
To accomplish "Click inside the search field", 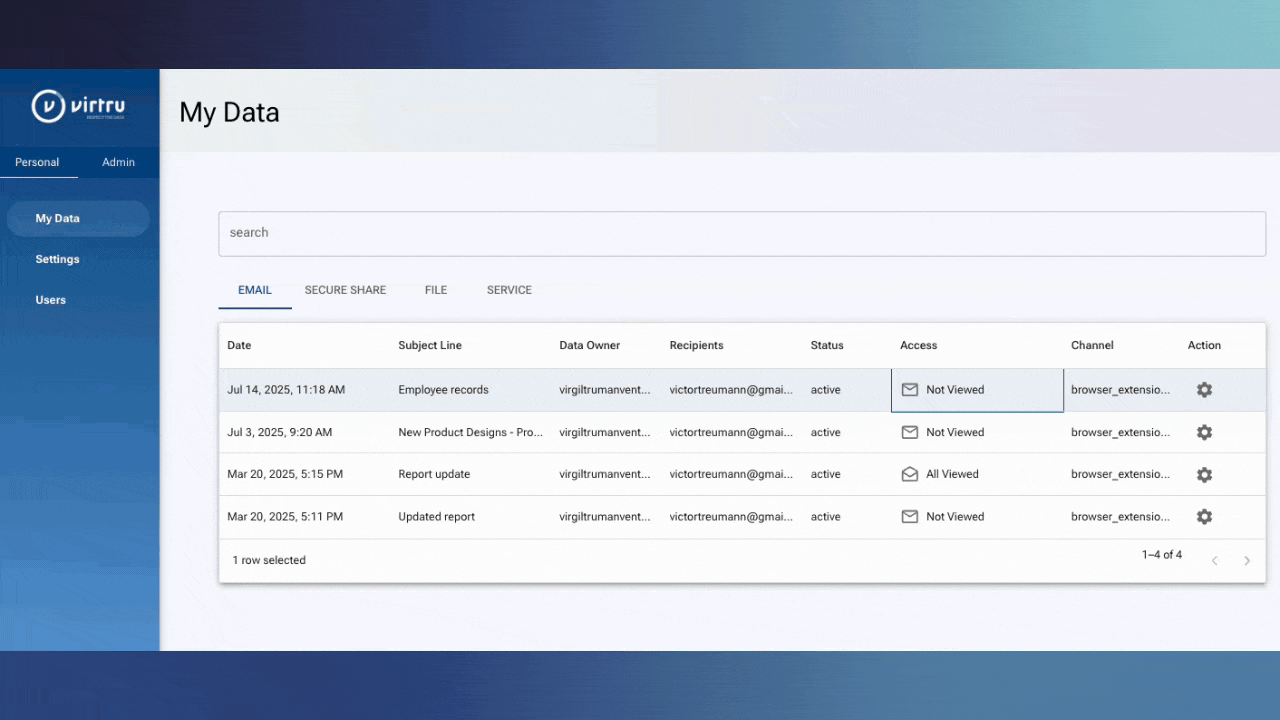I will click(x=742, y=232).
